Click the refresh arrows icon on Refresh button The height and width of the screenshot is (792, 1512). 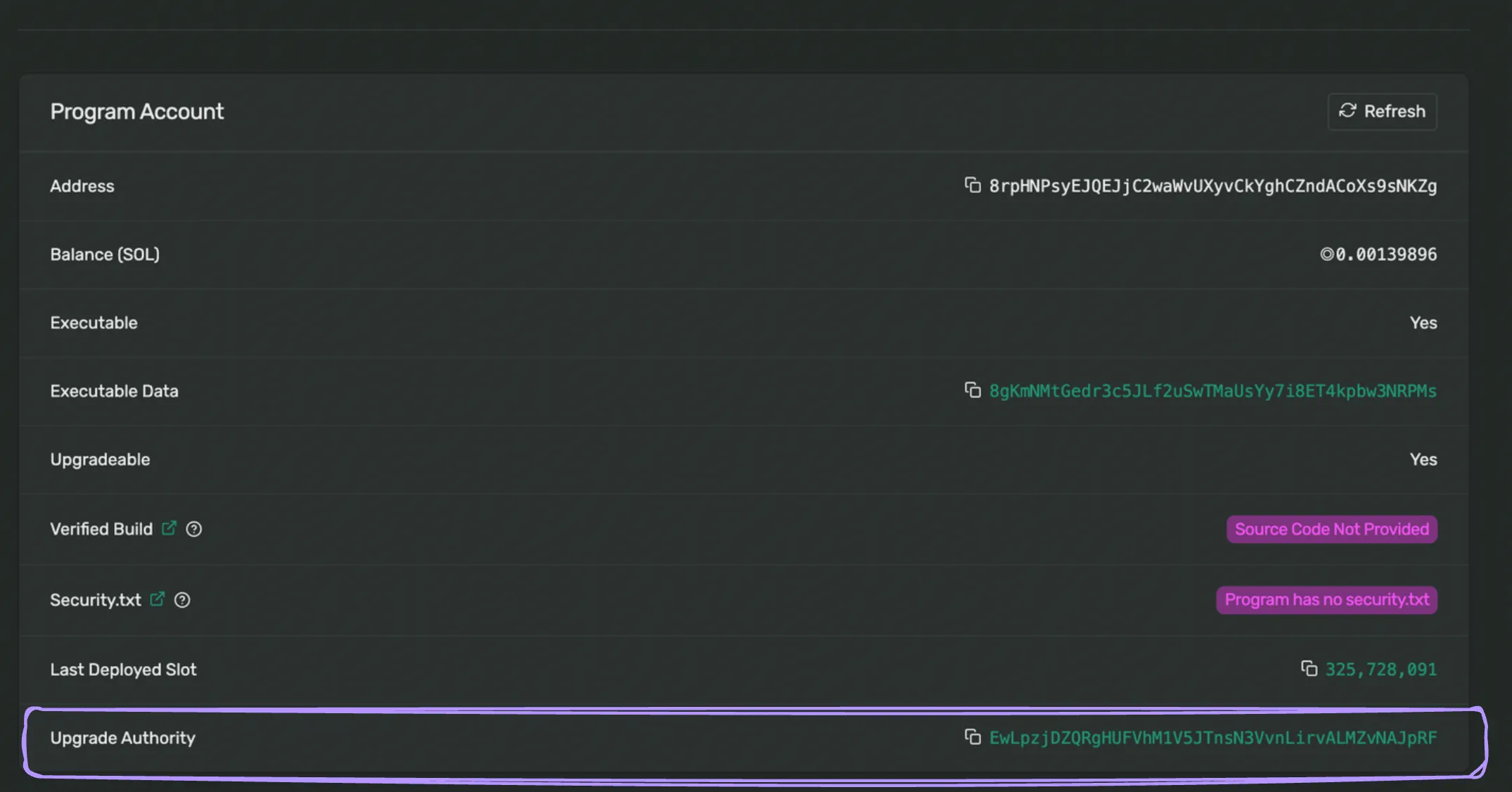(1347, 111)
